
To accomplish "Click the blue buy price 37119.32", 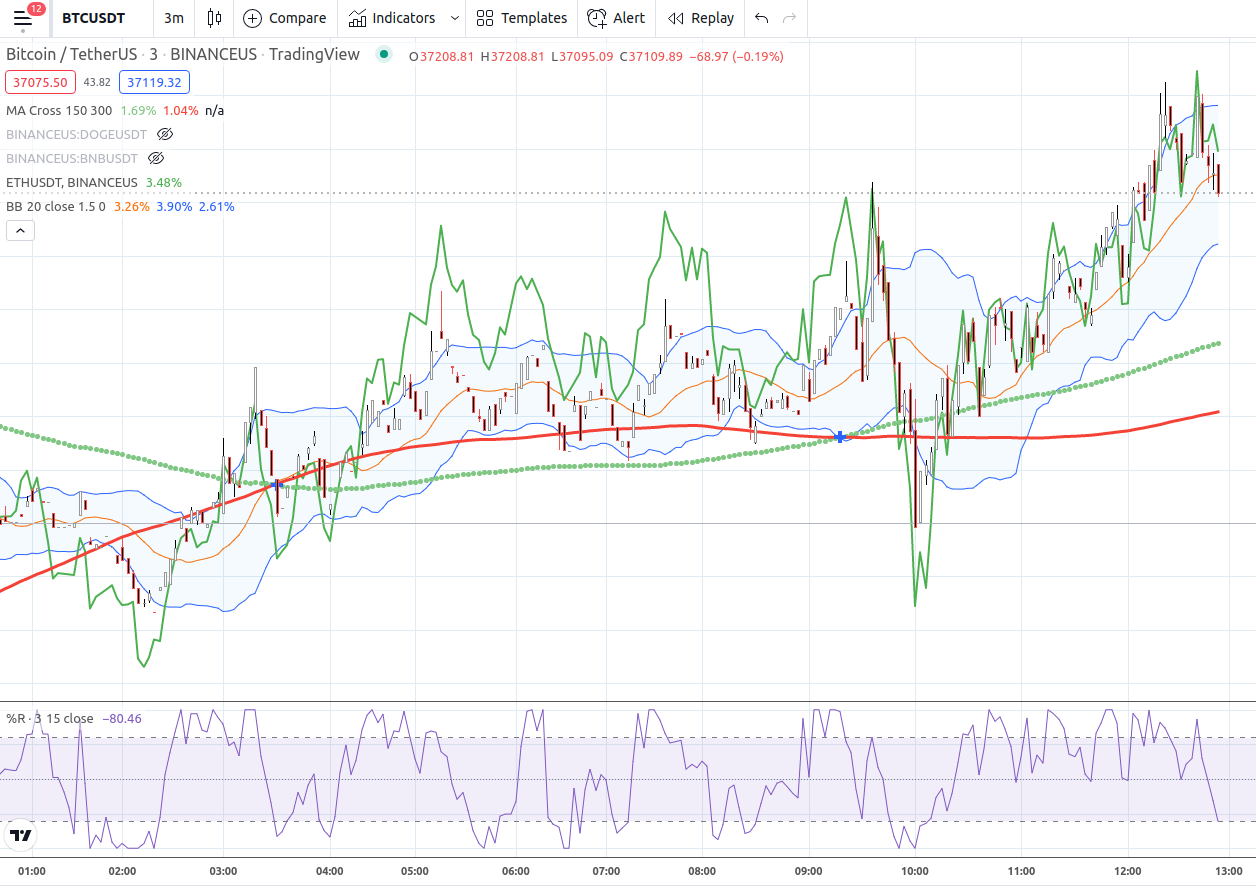I will 154,82.
